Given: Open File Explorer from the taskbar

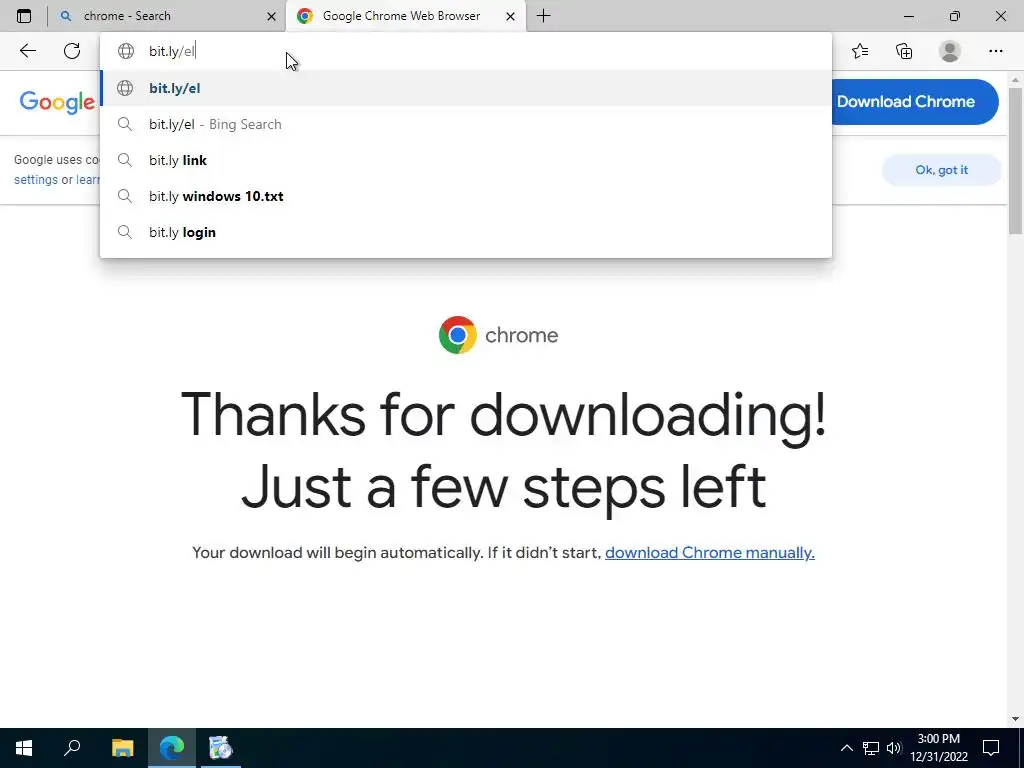Looking at the screenshot, I should point(122,748).
